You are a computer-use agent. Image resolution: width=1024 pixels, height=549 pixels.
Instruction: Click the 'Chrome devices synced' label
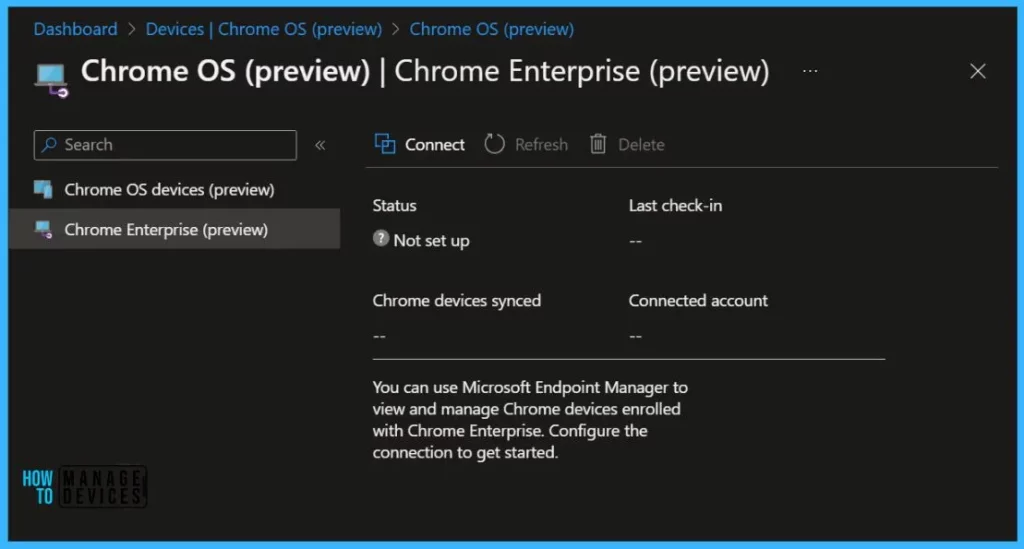click(x=456, y=301)
